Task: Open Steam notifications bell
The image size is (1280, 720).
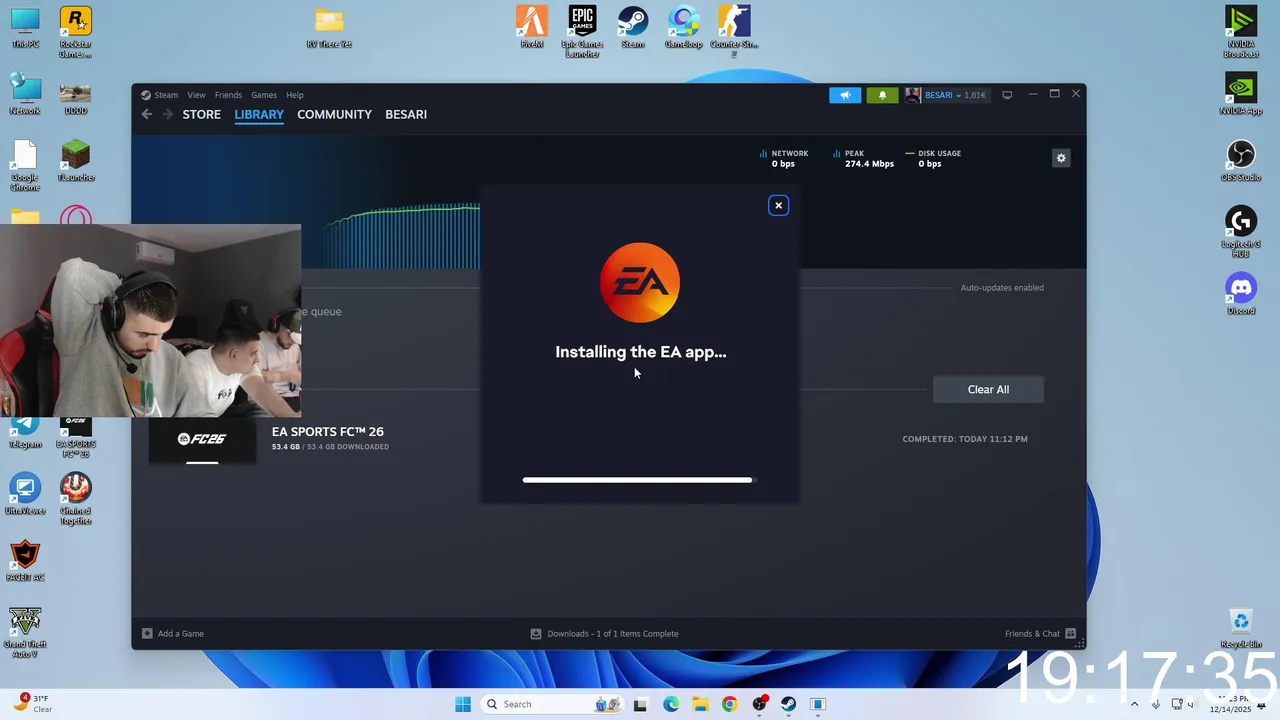Action: pyautogui.click(x=882, y=95)
